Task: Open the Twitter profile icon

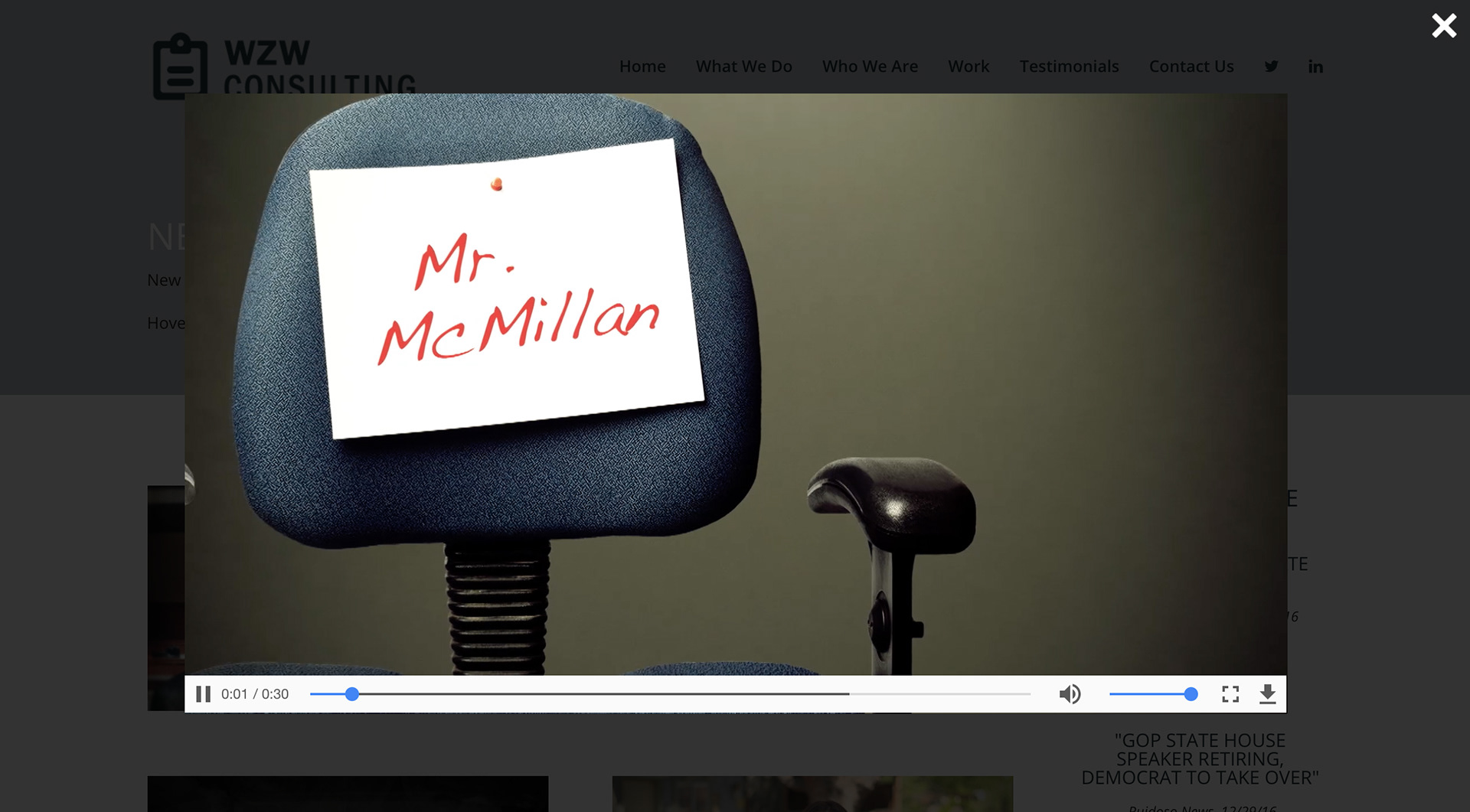Action: click(x=1271, y=67)
